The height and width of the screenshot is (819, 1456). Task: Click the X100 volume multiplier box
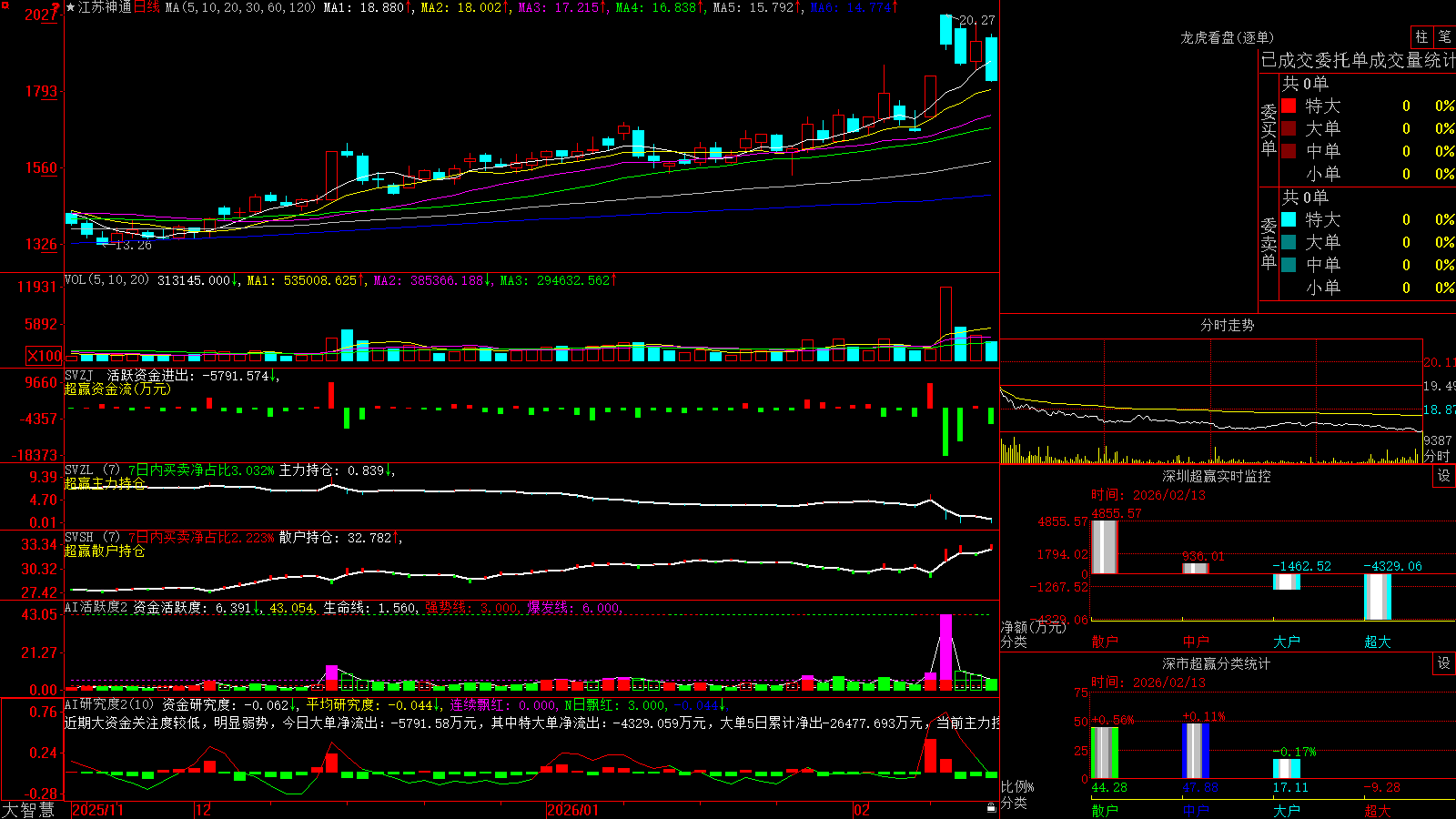point(45,356)
